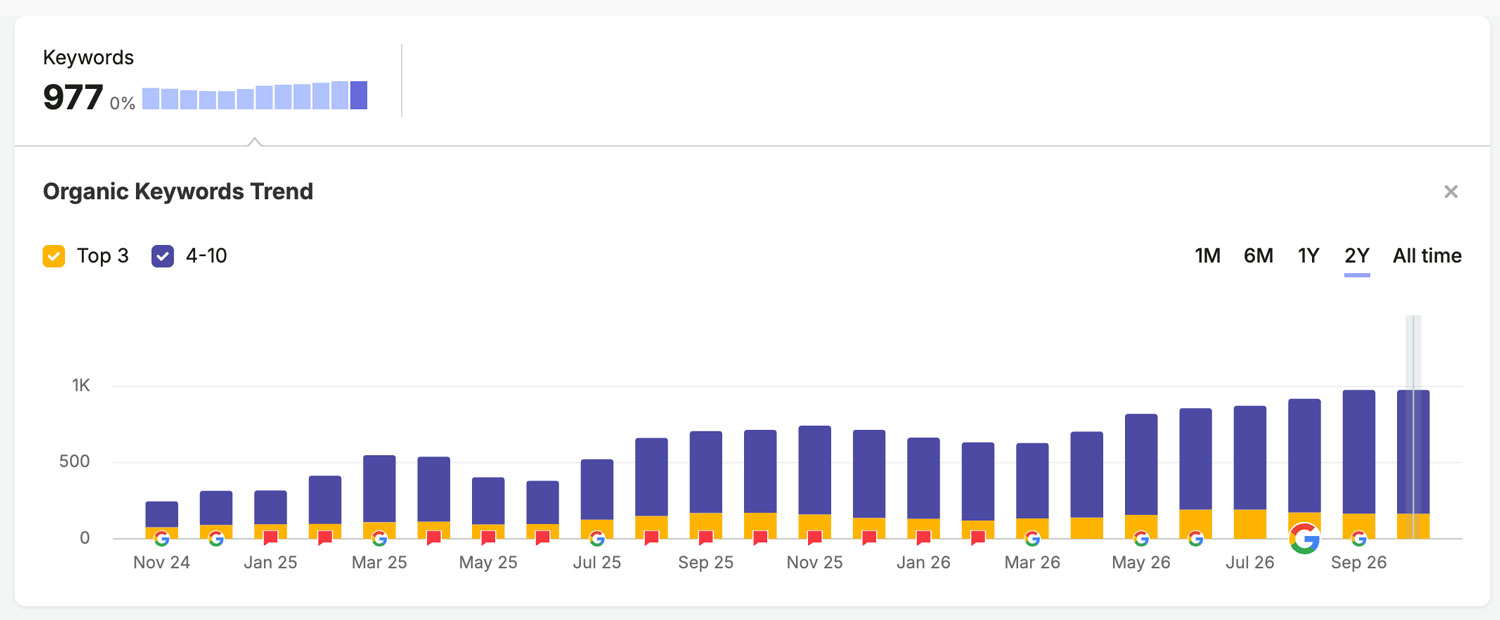Select the 2Y time range

[1357, 256]
